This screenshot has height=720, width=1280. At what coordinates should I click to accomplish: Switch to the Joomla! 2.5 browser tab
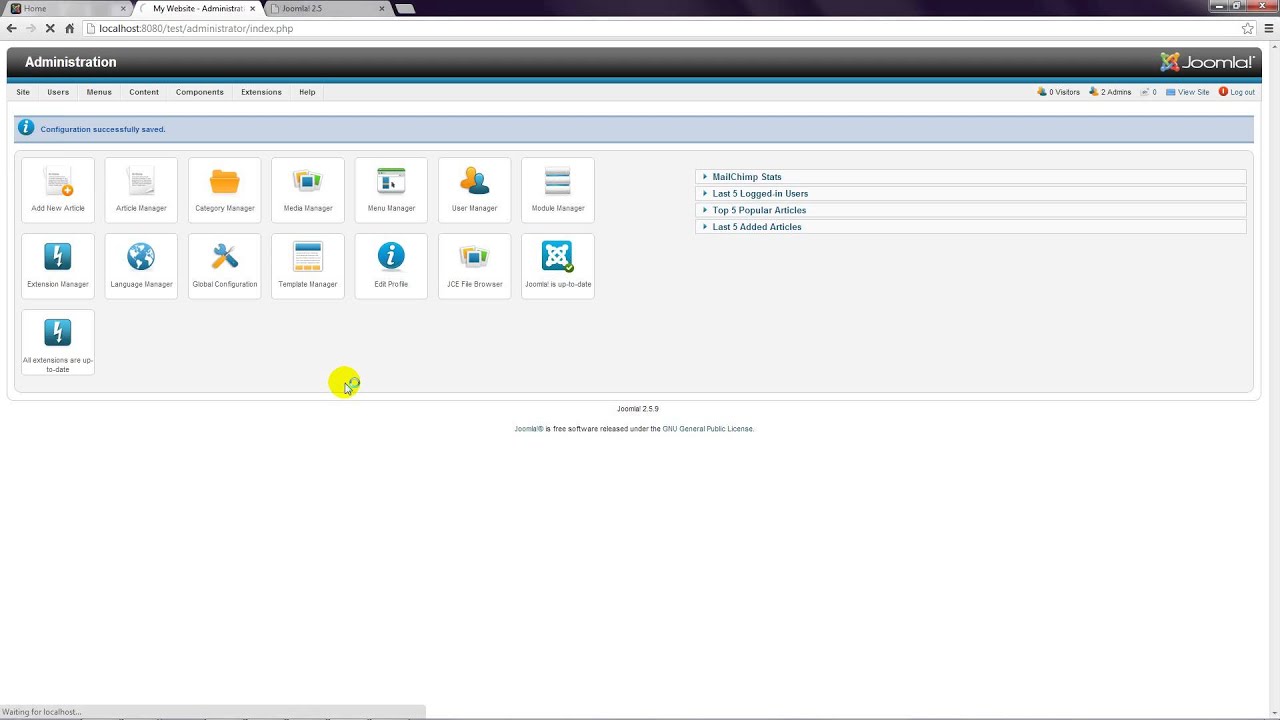pyautogui.click(x=328, y=9)
